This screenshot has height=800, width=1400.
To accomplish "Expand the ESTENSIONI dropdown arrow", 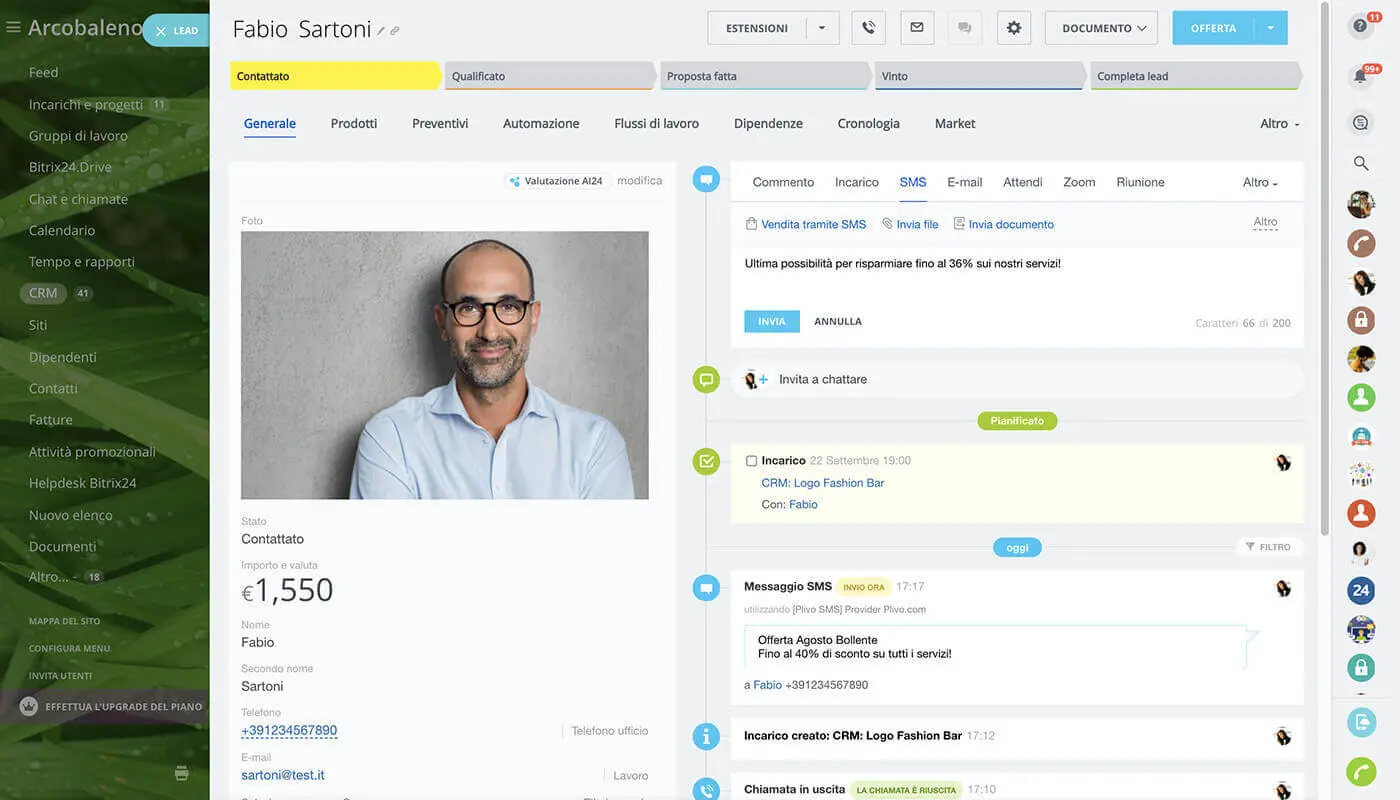I will tap(822, 28).
